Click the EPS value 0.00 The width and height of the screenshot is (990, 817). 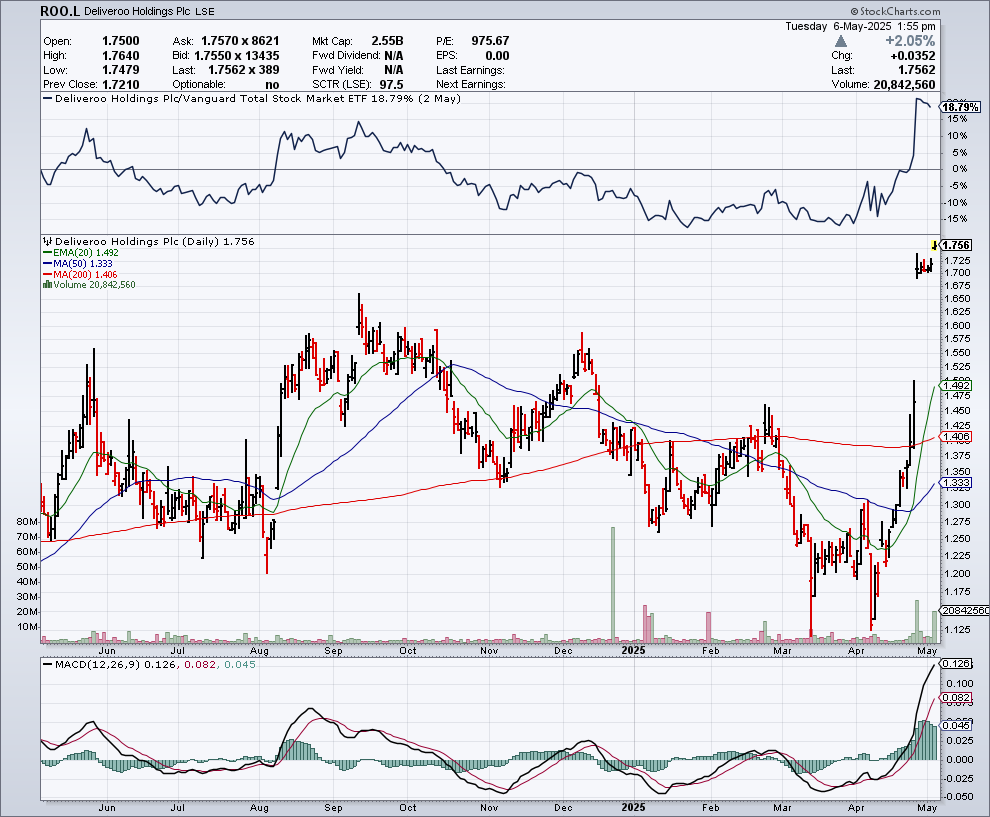tap(498, 56)
